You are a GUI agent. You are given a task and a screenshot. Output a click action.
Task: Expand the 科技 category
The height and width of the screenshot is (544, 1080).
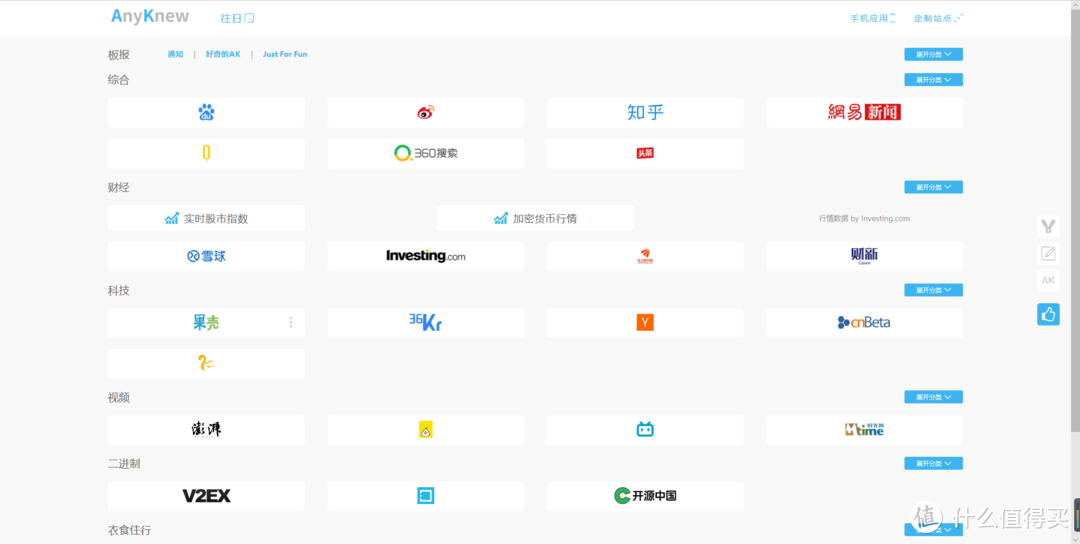(x=933, y=290)
